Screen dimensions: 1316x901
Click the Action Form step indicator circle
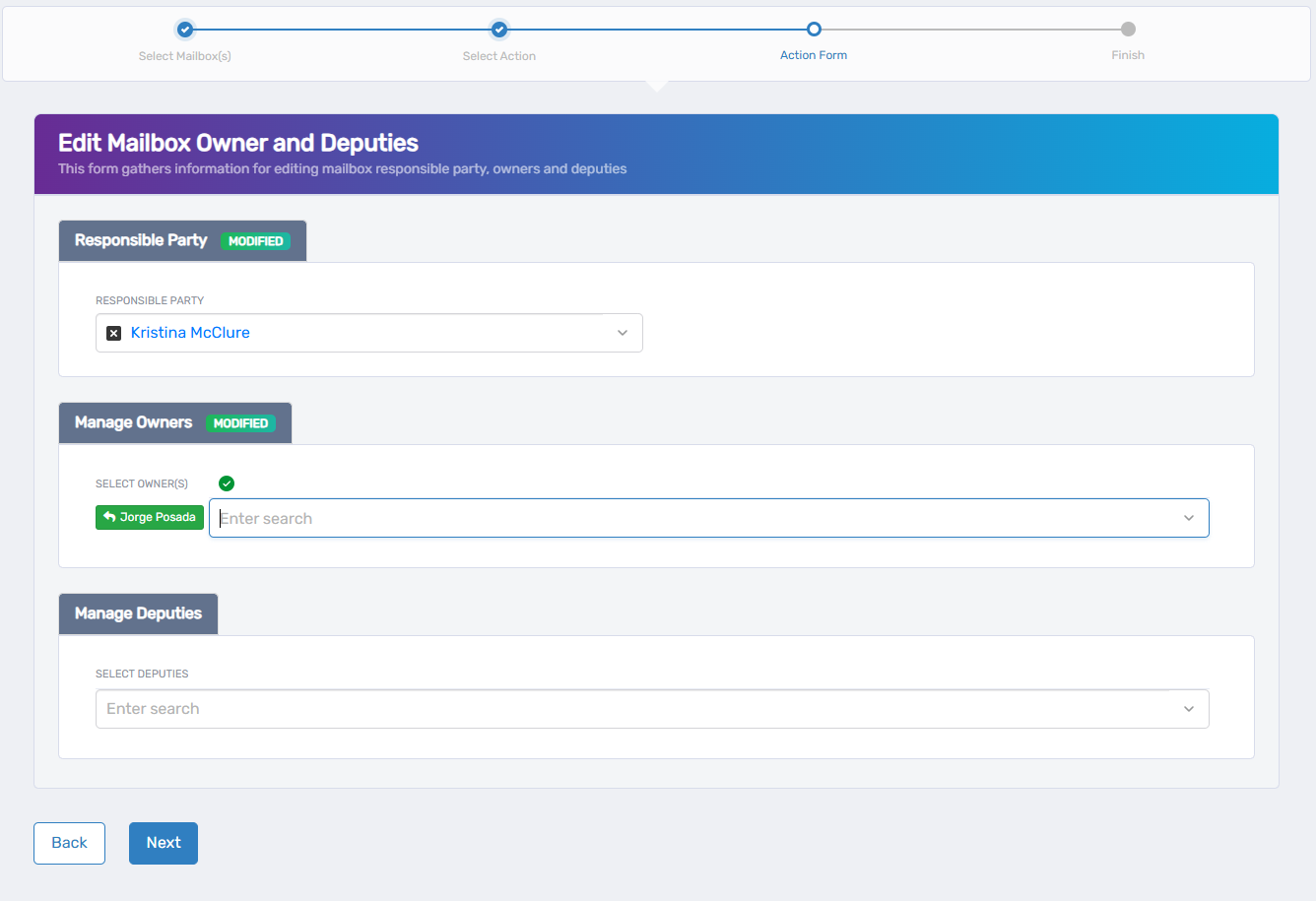coord(814,30)
